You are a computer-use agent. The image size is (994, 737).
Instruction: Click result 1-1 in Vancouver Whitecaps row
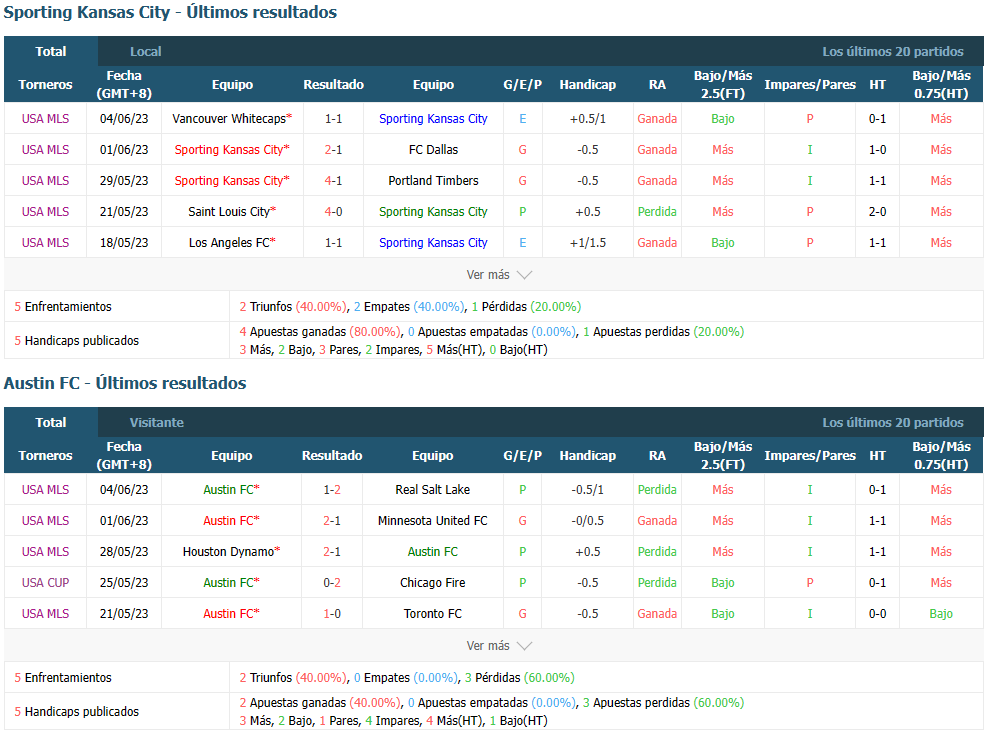point(333,119)
